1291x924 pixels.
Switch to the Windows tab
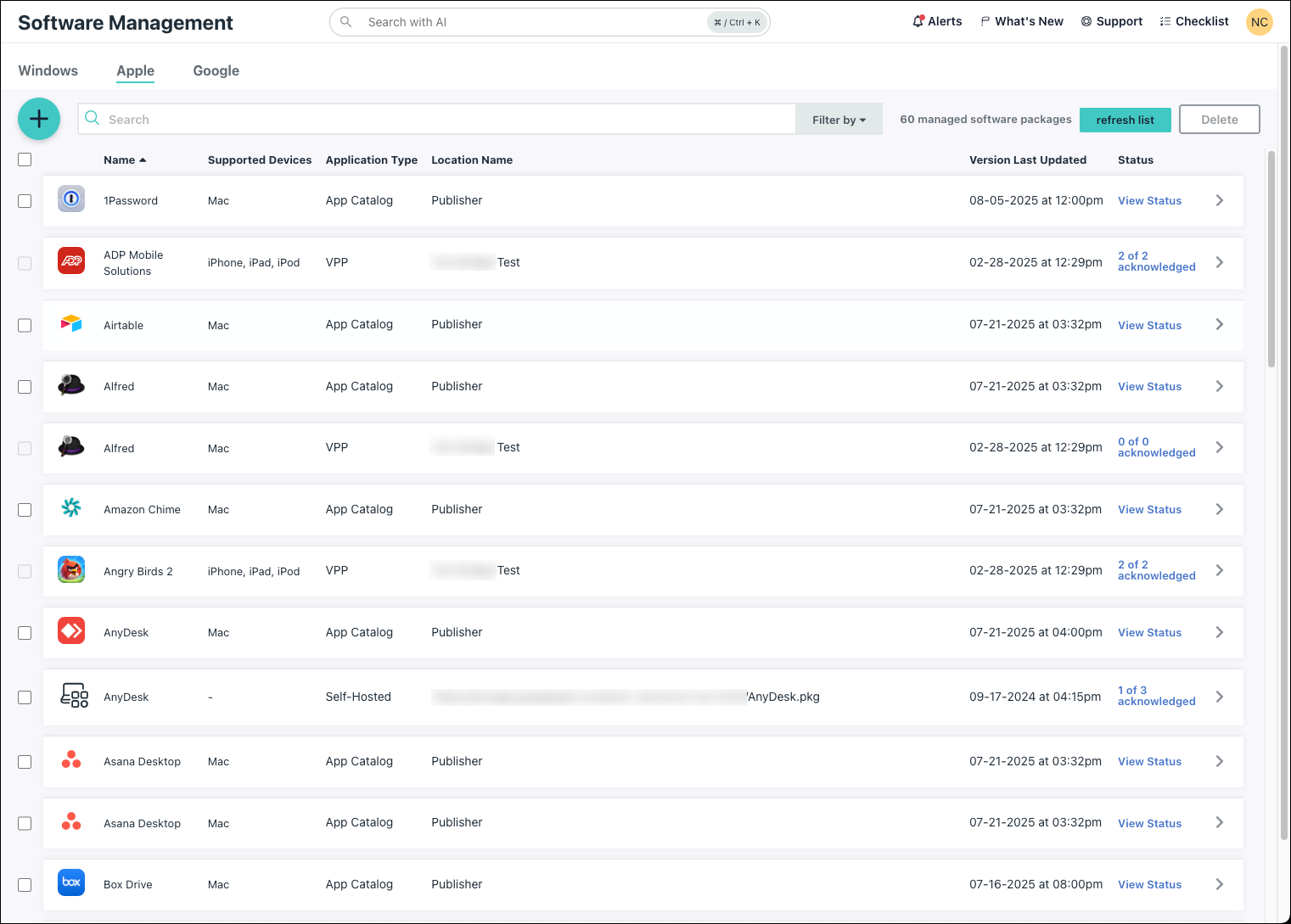(x=48, y=70)
